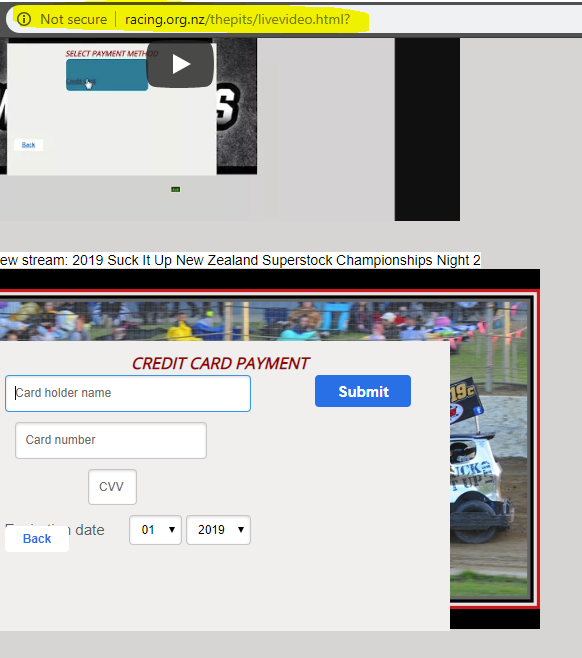Click the Back button on the payment form
The height and width of the screenshot is (658, 582).
point(37,538)
